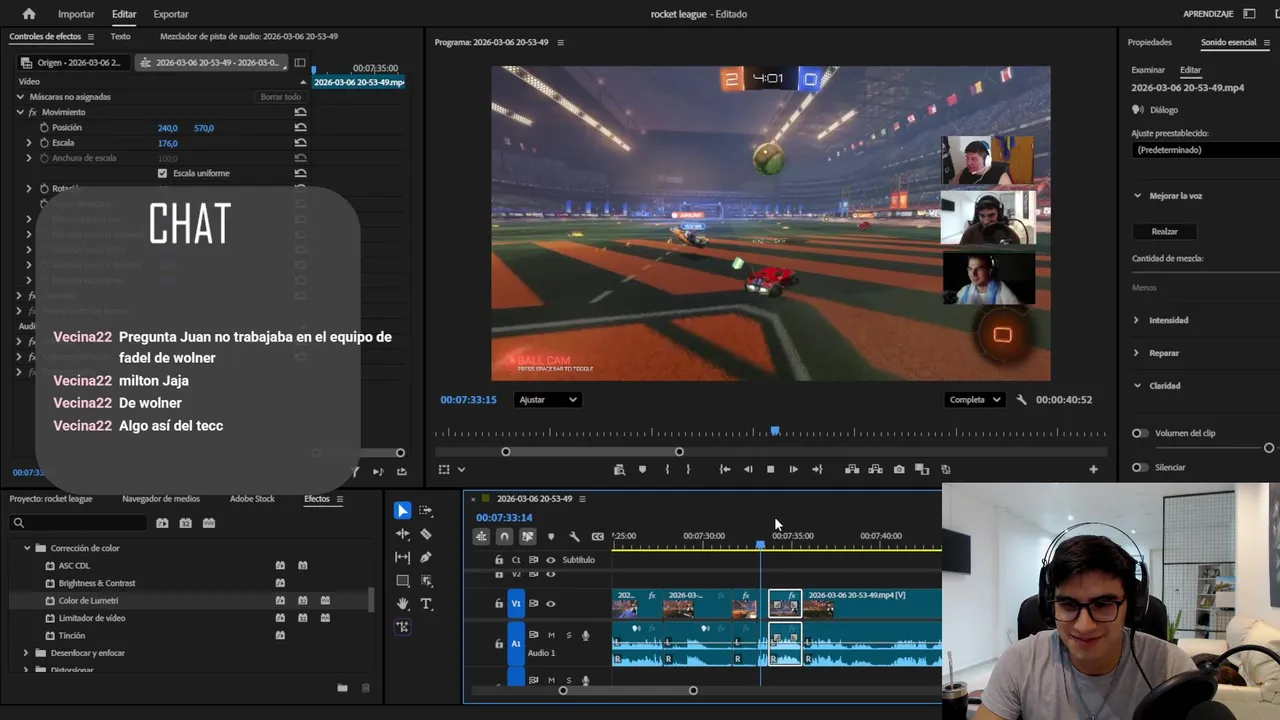The image size is (1280, 720).
Task: Filter accelerated effects icon in Effects panel
Action: pyautogui.click(x=162, y=523)
